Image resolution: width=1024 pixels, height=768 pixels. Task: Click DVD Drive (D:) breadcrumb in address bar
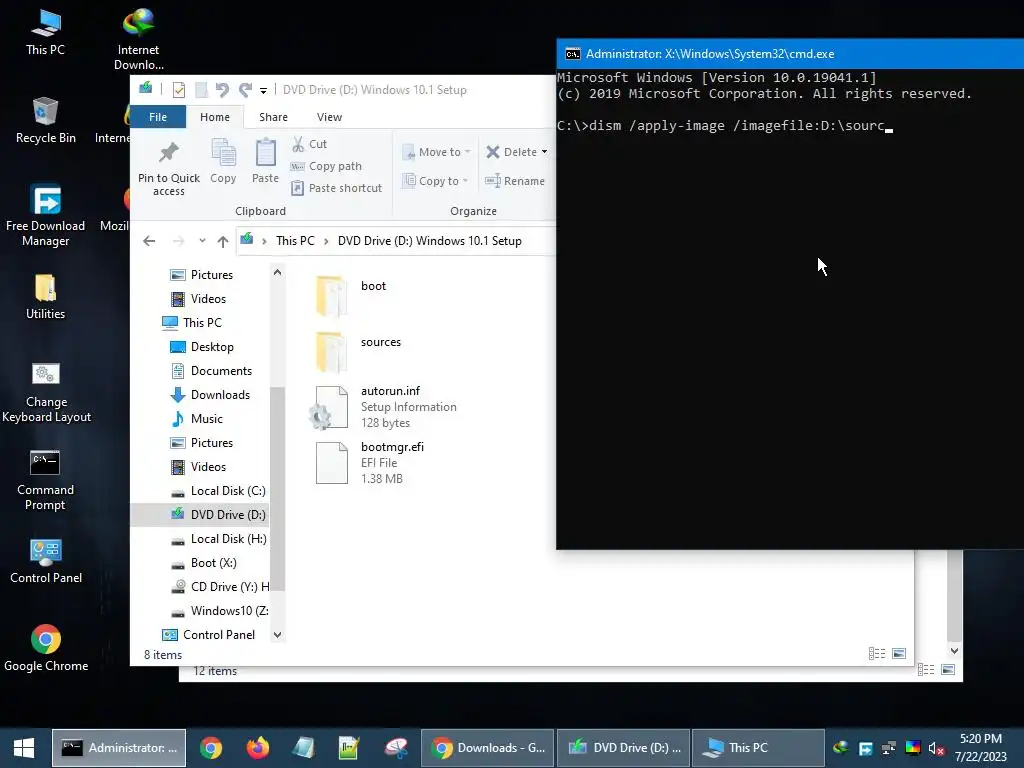430,241
